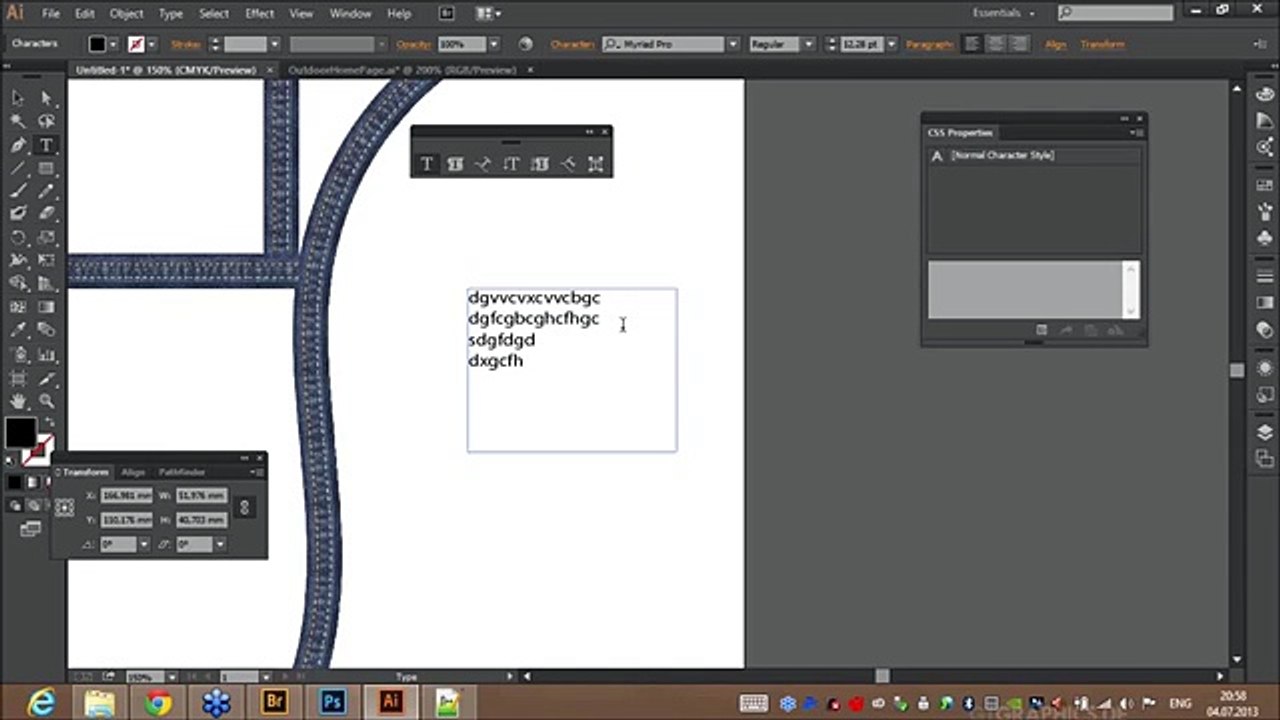Choose Touch Type tool in floating toolbar
This screenshot has width=1280, height=720.
pyautogui.click(x=596, y=164)
